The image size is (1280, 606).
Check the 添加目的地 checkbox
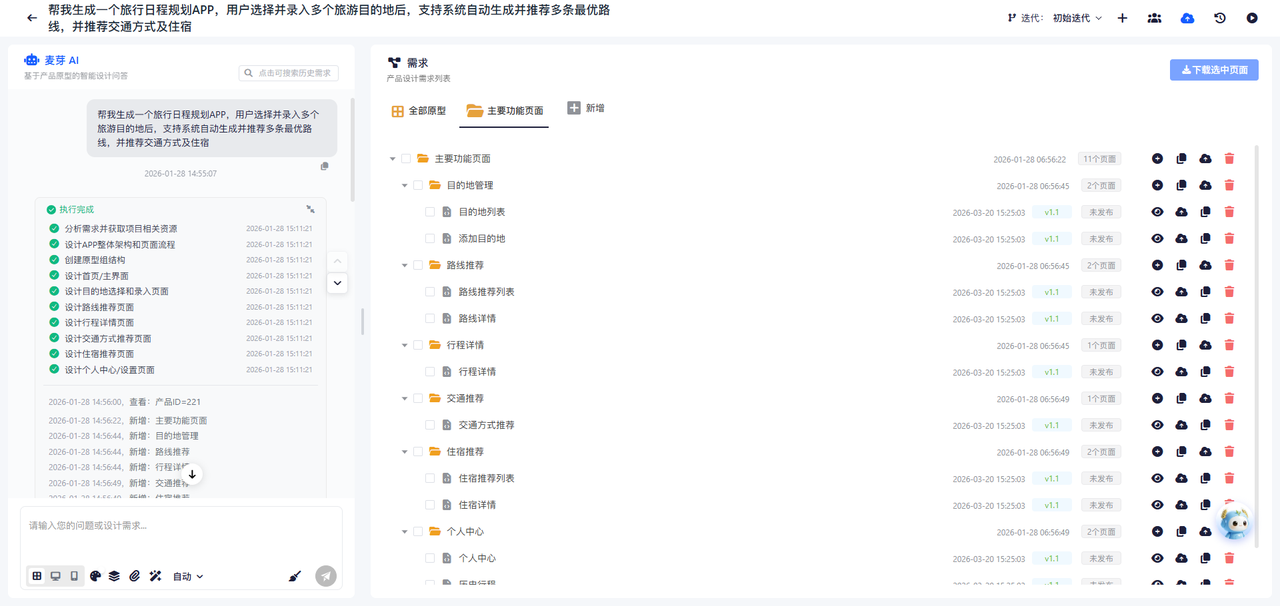tap(430, 239)
